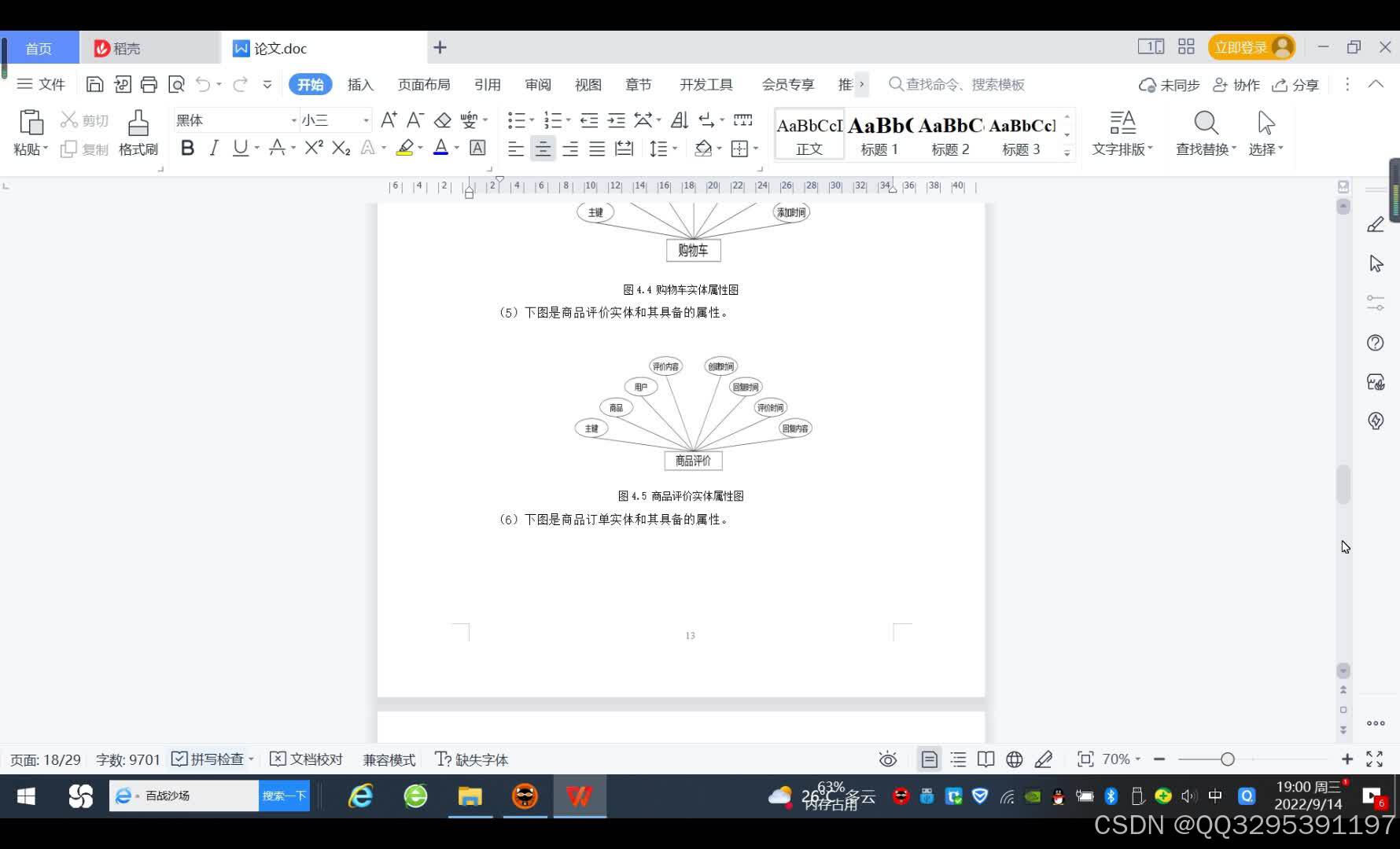
Task: Click the fit-to-page zoom icon
Action: pos(1085,759)
